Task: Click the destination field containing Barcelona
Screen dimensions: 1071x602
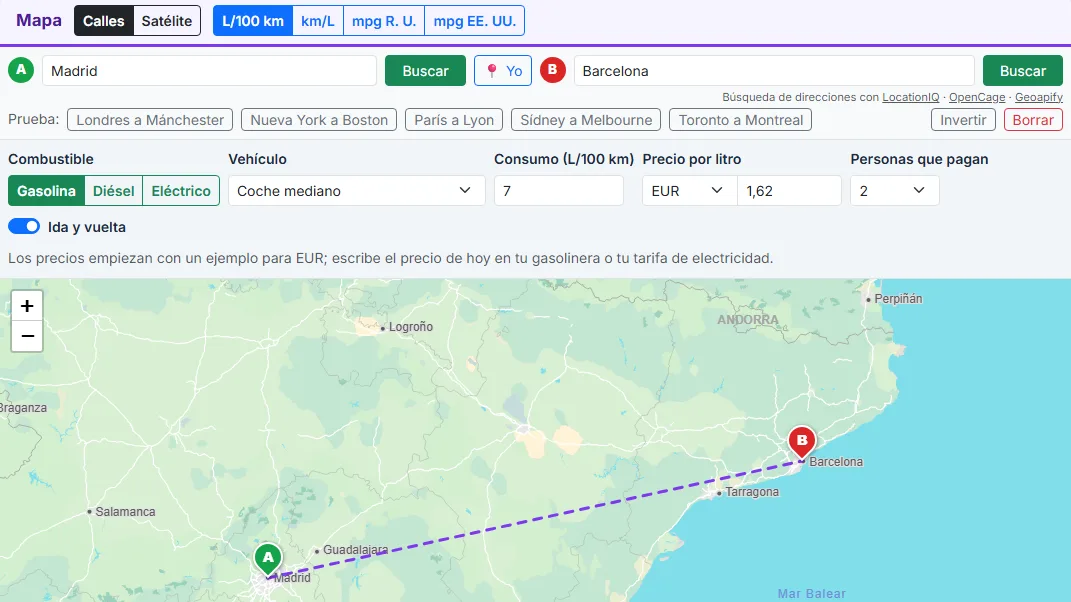Action: click(x=774, y=71)
